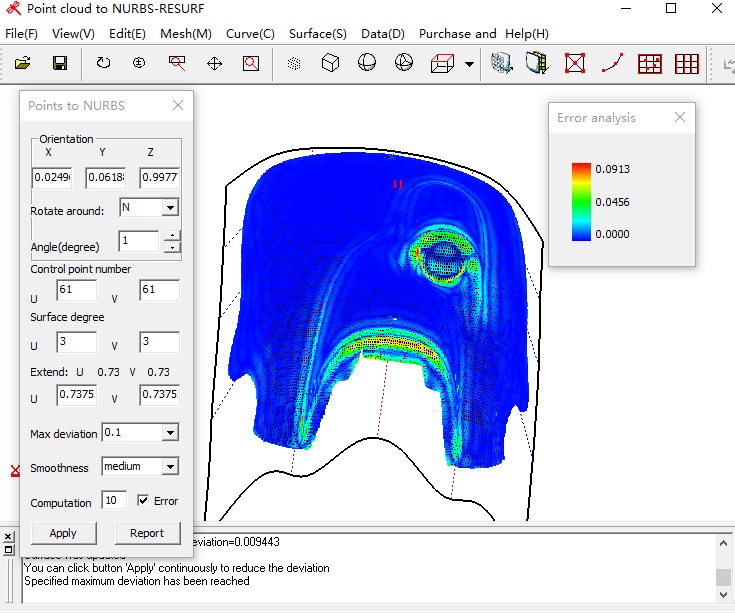Click the last red grid toolbar icon
This screenshot has width=735, height=613.
coord(687,64)
